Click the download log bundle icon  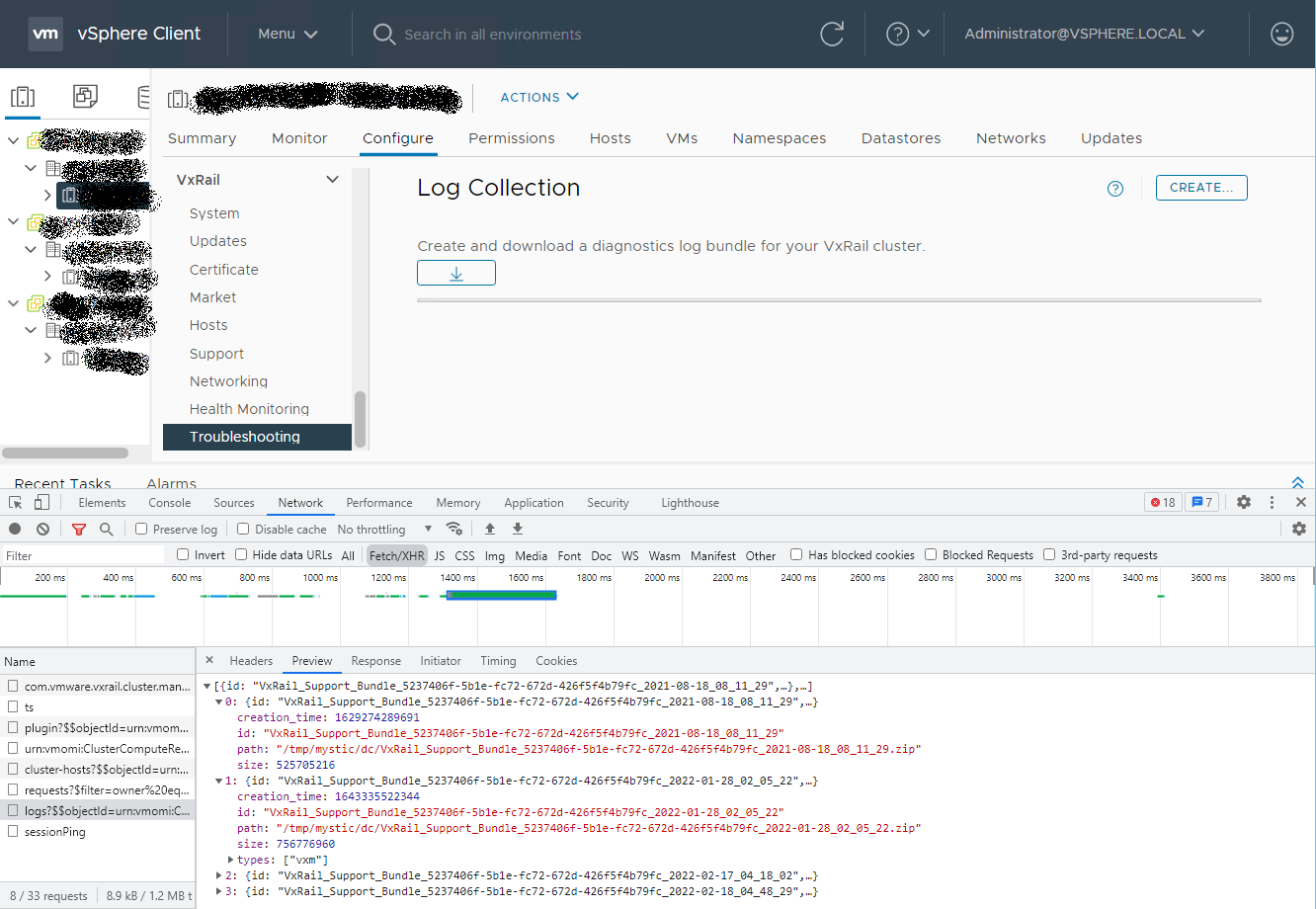point(455,272)
